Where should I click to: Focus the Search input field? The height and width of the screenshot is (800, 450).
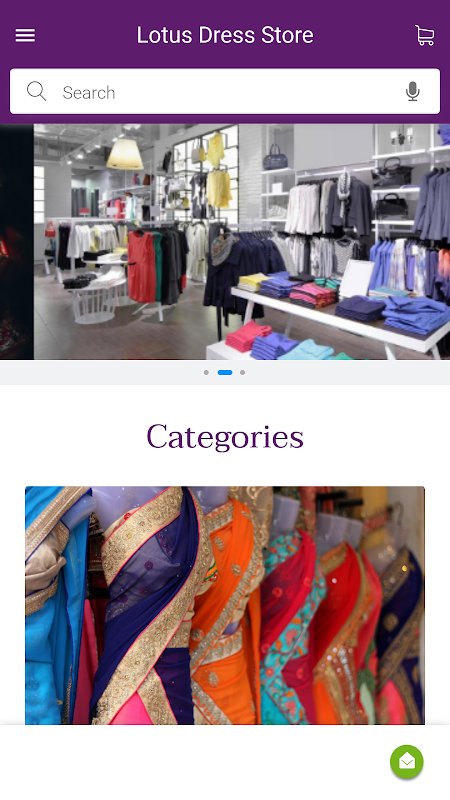[225, 92]
